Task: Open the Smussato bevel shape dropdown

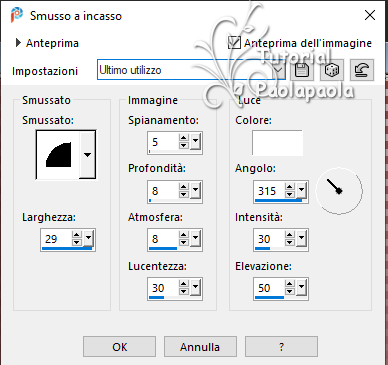Action: [x=87, y=155]
